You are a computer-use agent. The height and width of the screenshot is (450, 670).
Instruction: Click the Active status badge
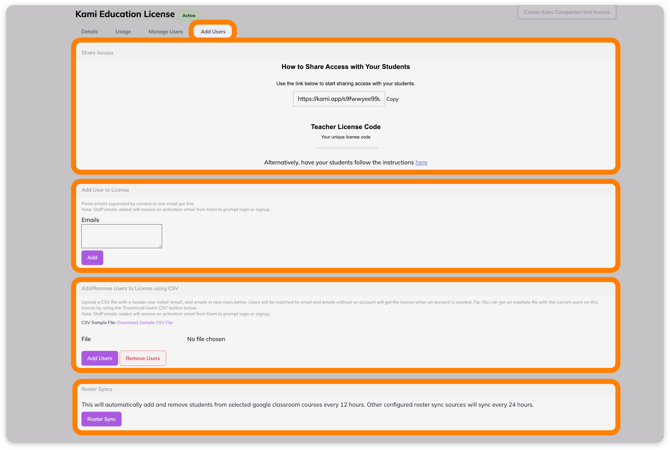(x=188, y=15)
